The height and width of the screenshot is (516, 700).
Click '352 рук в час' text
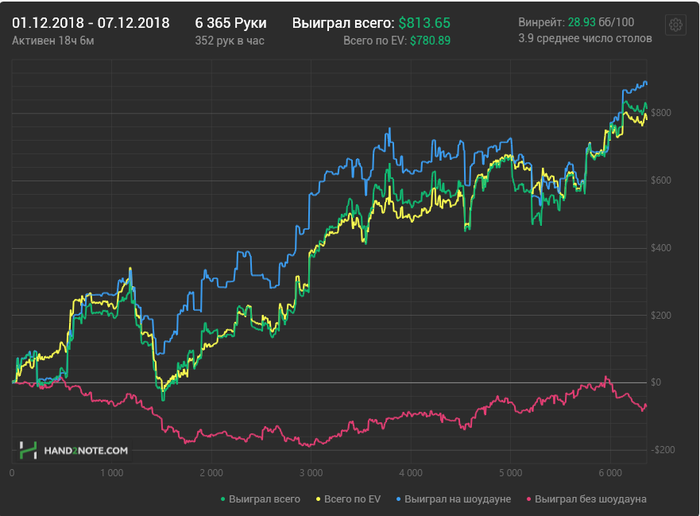tap(229, 41)
